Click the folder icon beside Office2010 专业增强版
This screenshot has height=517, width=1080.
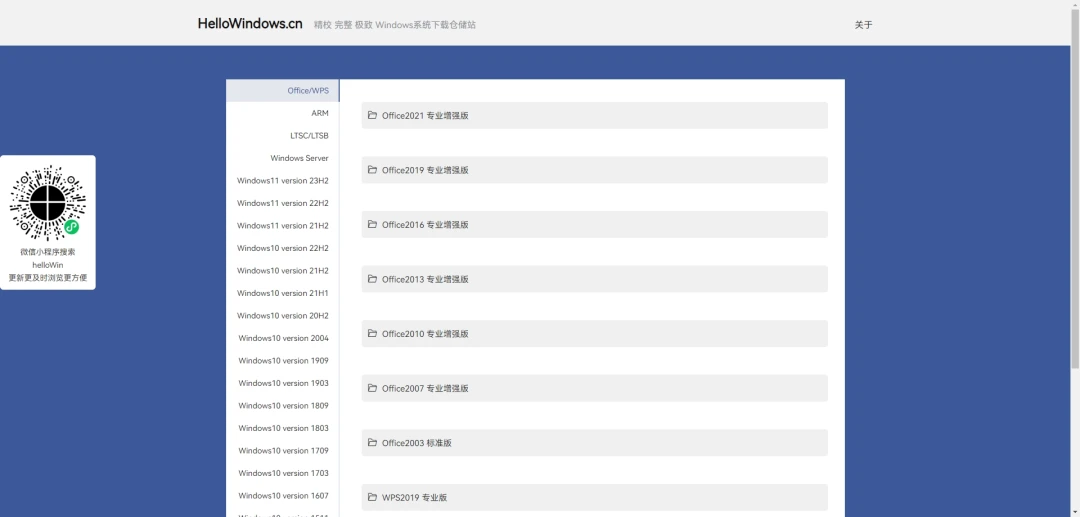(373, 333)
